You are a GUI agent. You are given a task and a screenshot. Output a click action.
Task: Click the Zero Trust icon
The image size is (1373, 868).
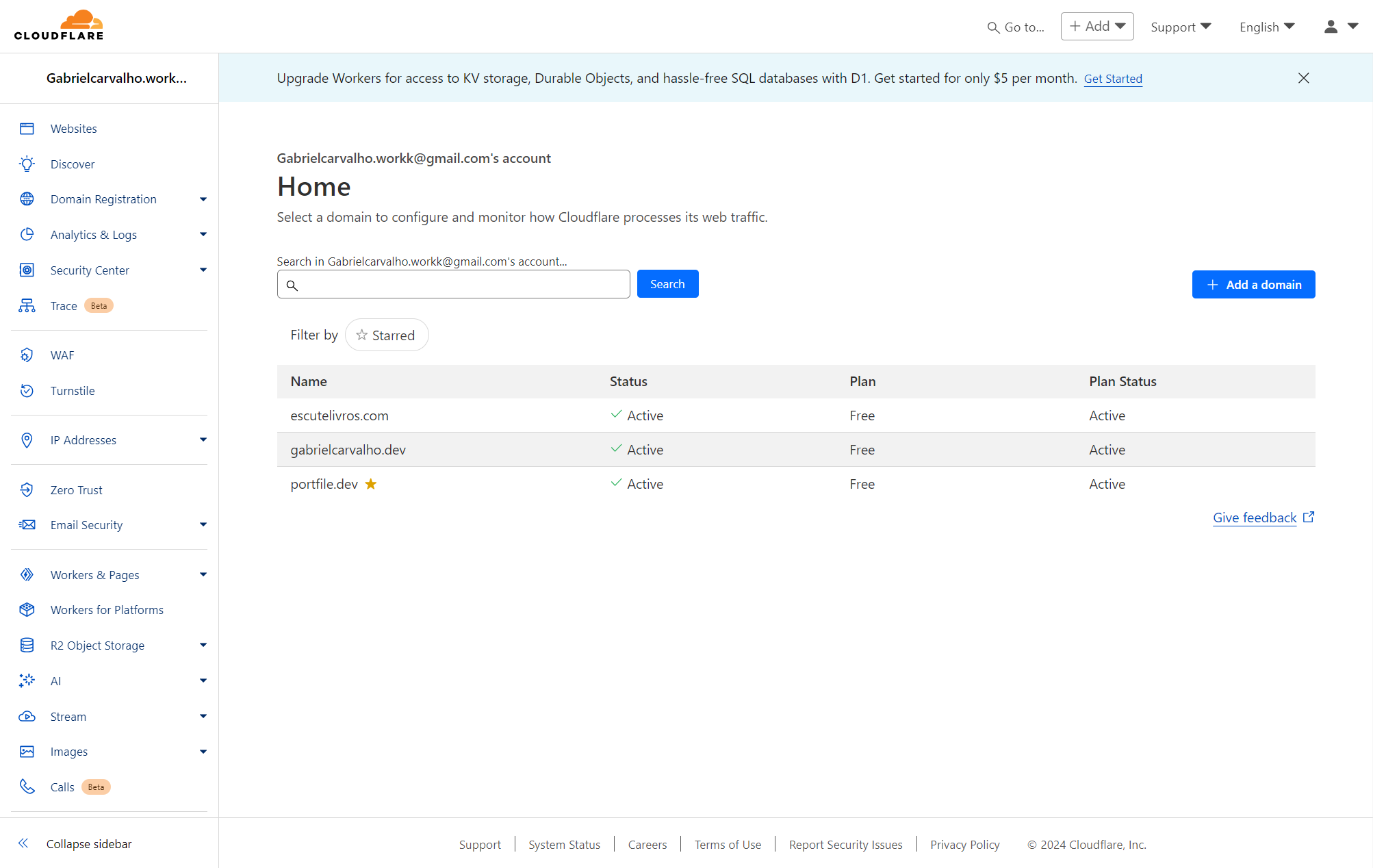tap(27, 490)
